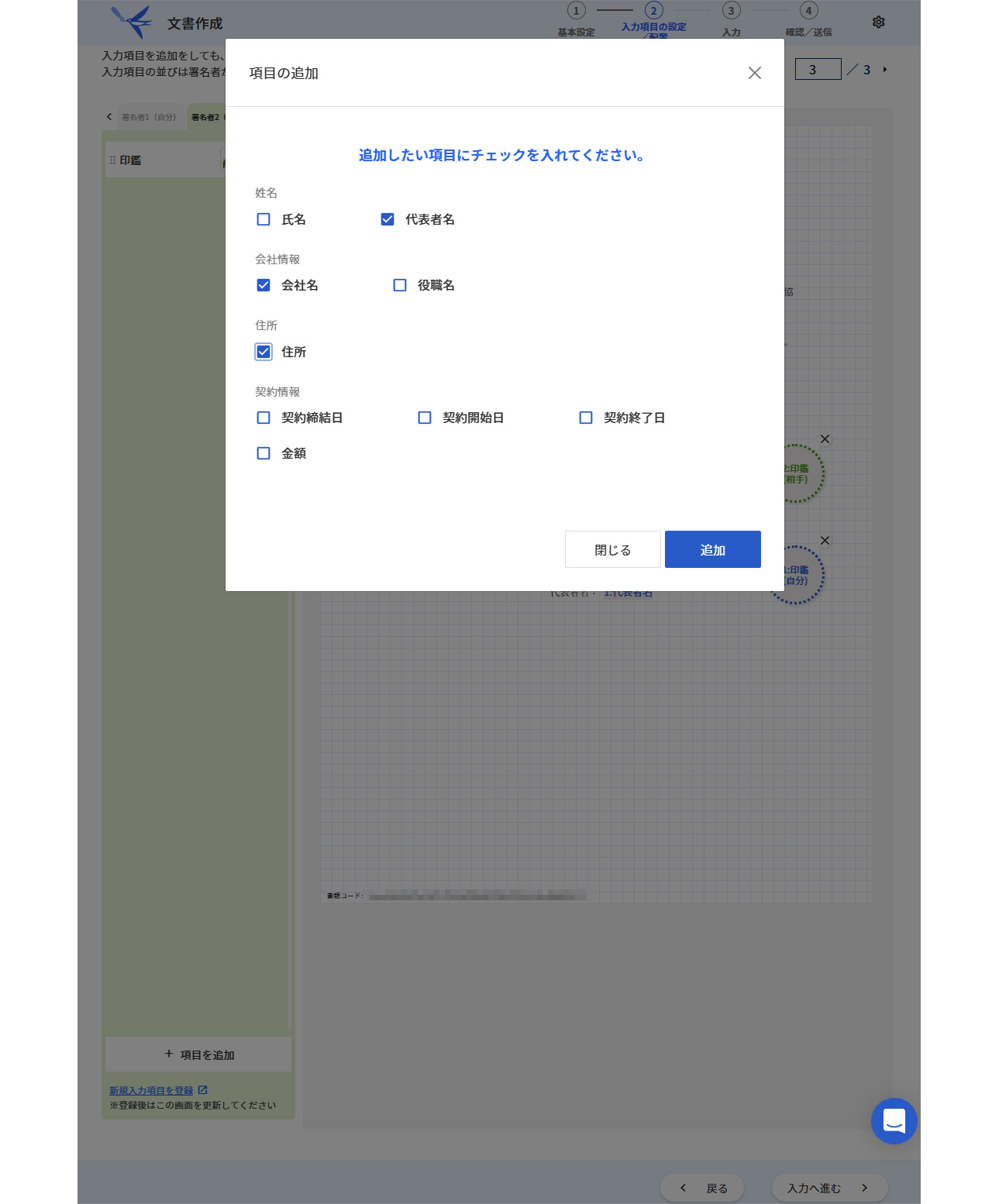Click the blue 印鑑 (自分) stamp circle
Screen dimensions: 992x1204
tap(804, 575)
